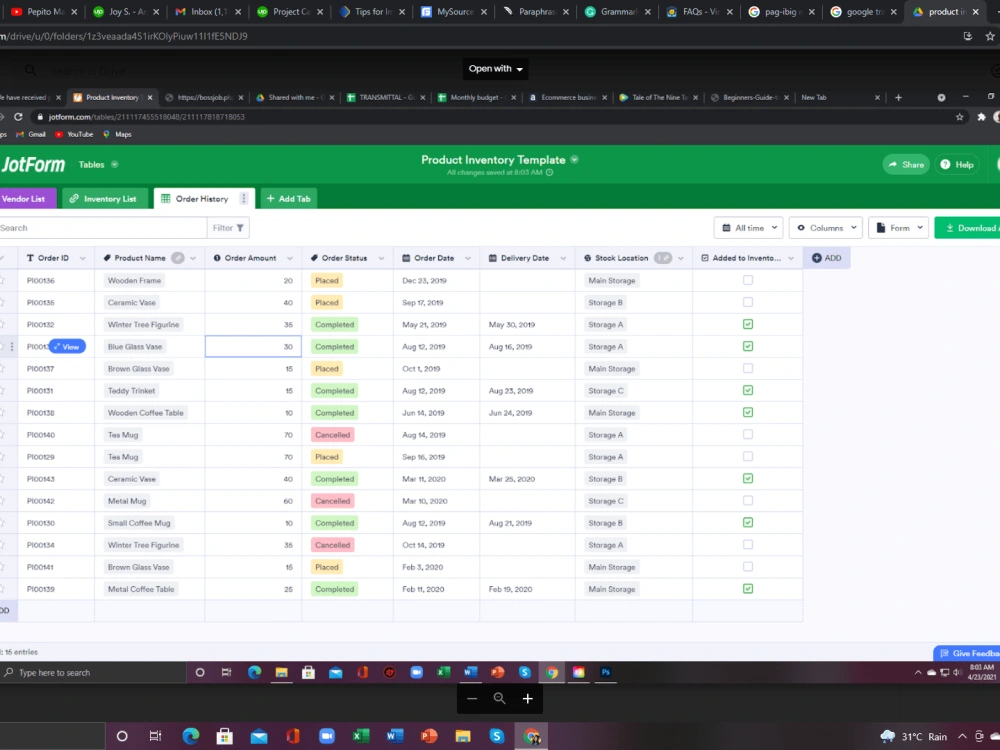Uncheck Added to Inventory for Metal Coffee Table
Image resolution: width=1000 pixels, height=750 pixels.
click(x=747, y=589)
